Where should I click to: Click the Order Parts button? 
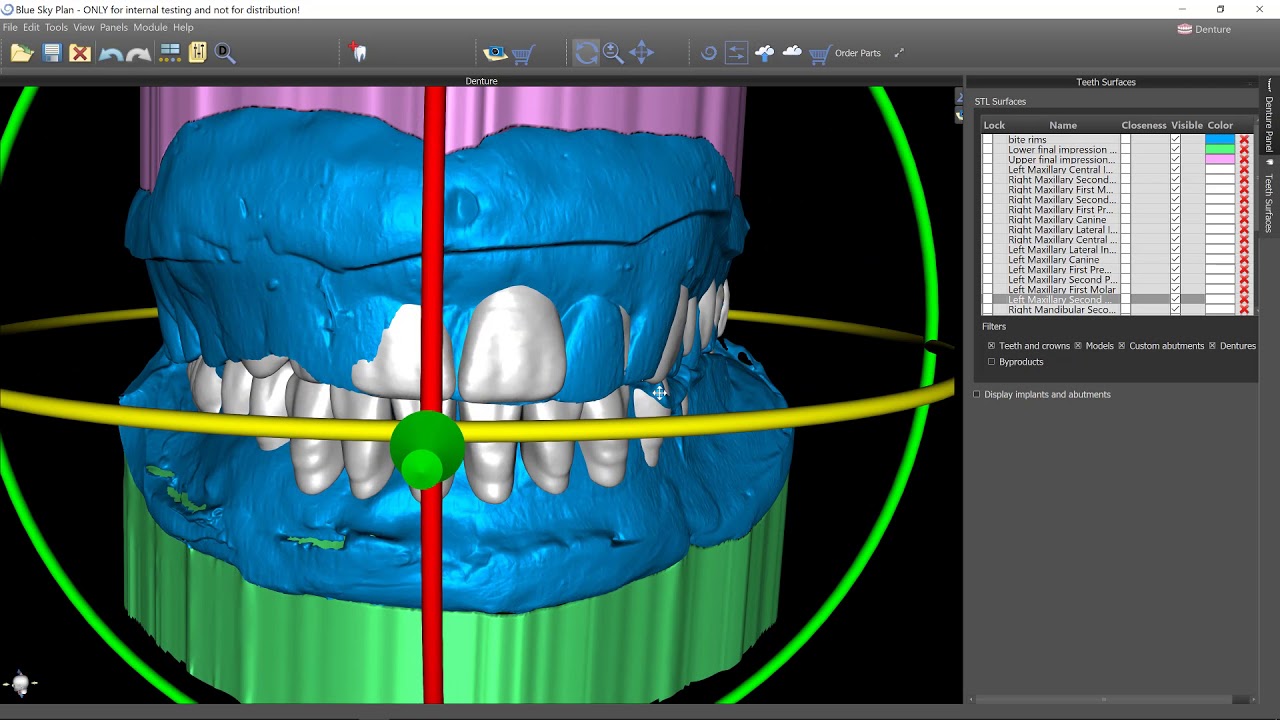click(845, 53)
